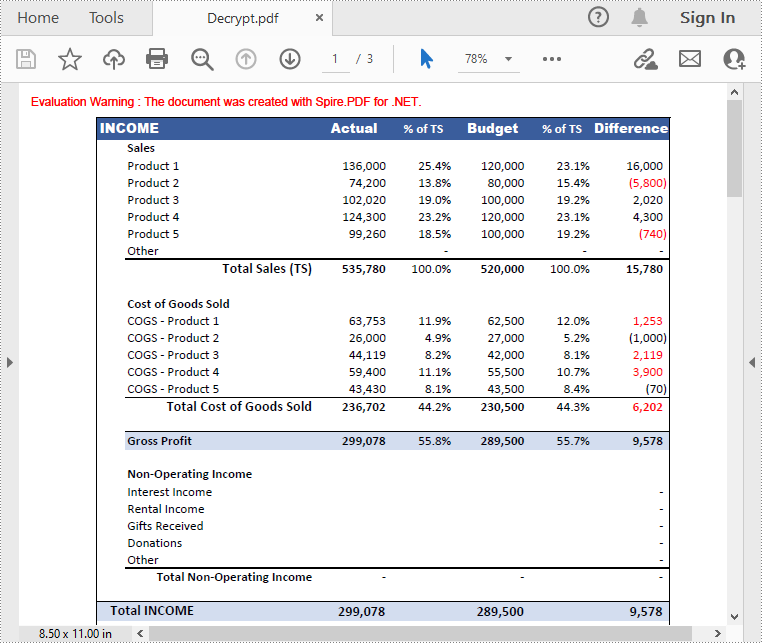Click the Donations label

tap(155, 543)
